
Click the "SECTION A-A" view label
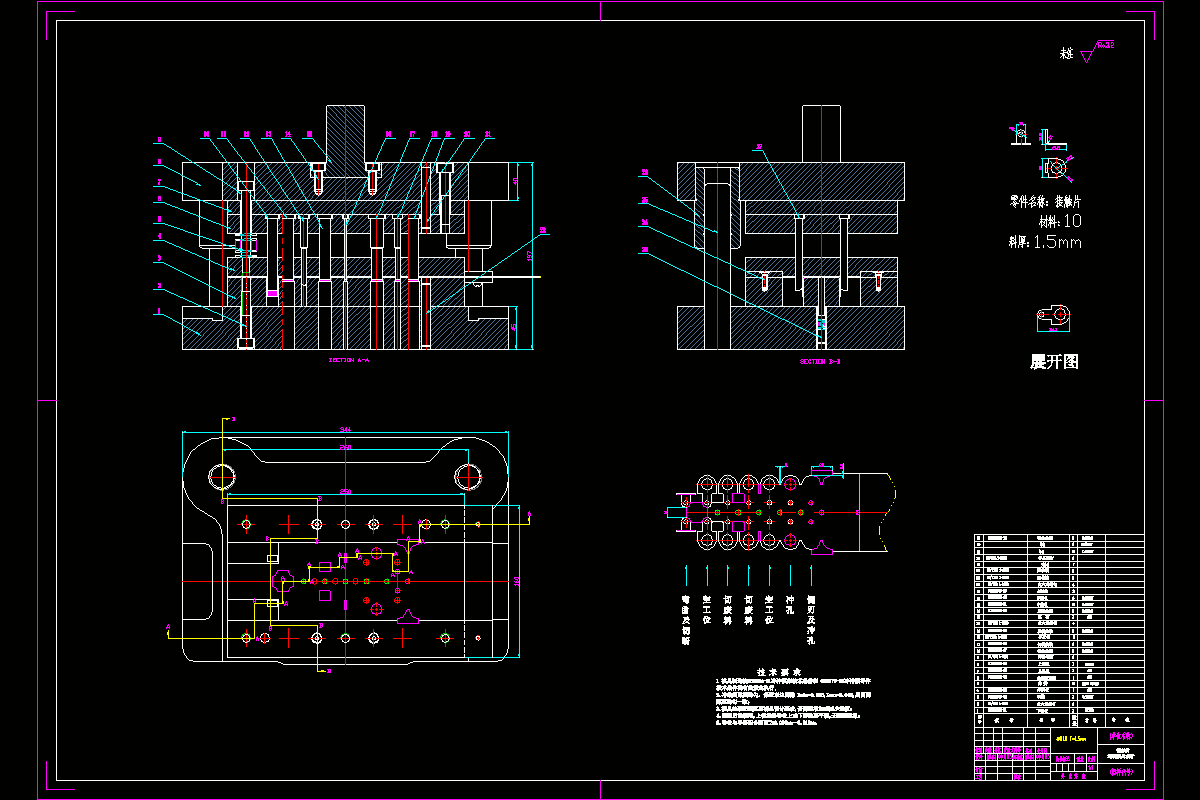pyautogui.click(x=349, y=359)
